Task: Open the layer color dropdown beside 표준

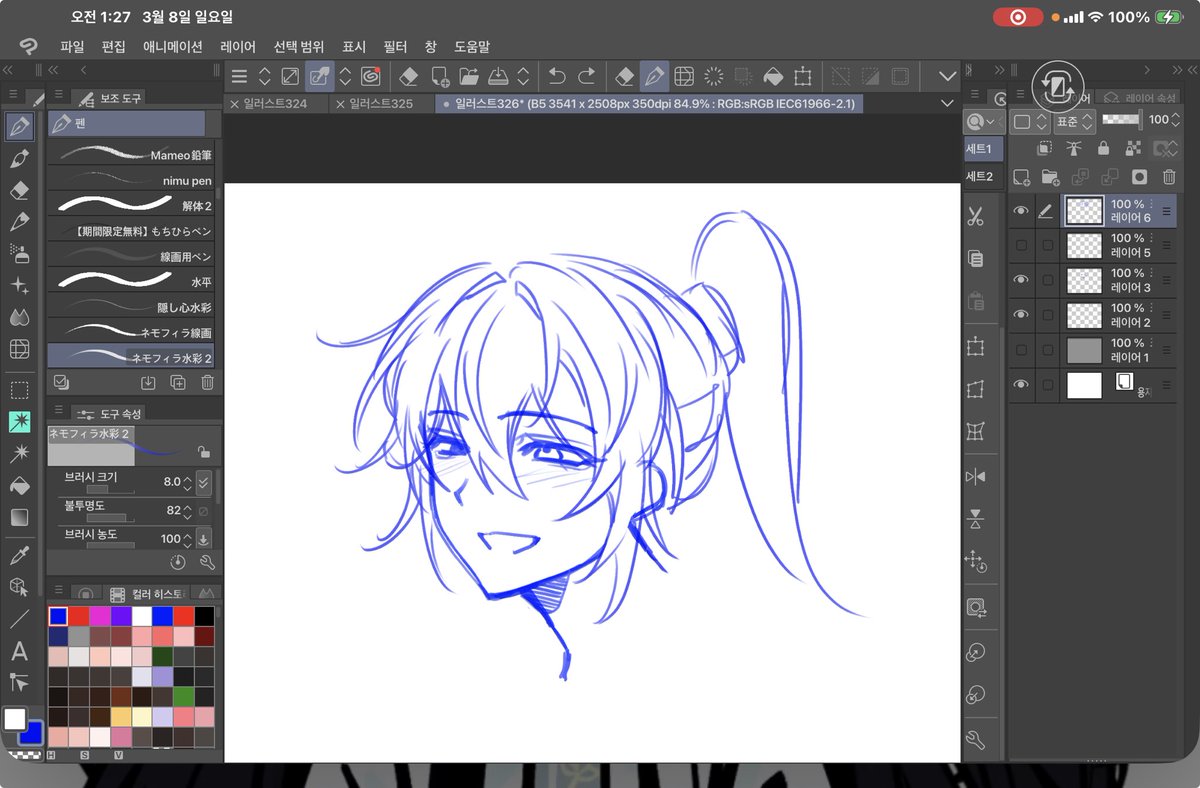Action: pyautogui.click(x=1029, y=120)
